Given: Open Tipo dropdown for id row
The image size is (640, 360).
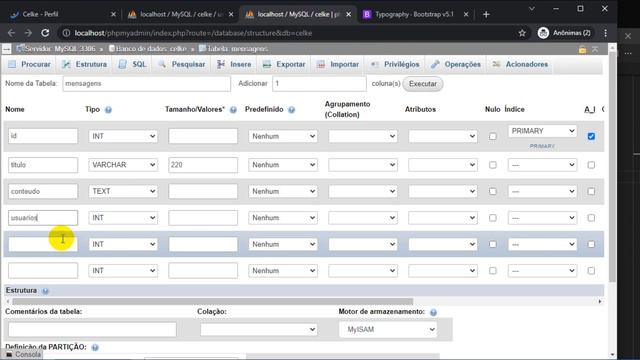Looking at the screenshot, I should (123, 136).
